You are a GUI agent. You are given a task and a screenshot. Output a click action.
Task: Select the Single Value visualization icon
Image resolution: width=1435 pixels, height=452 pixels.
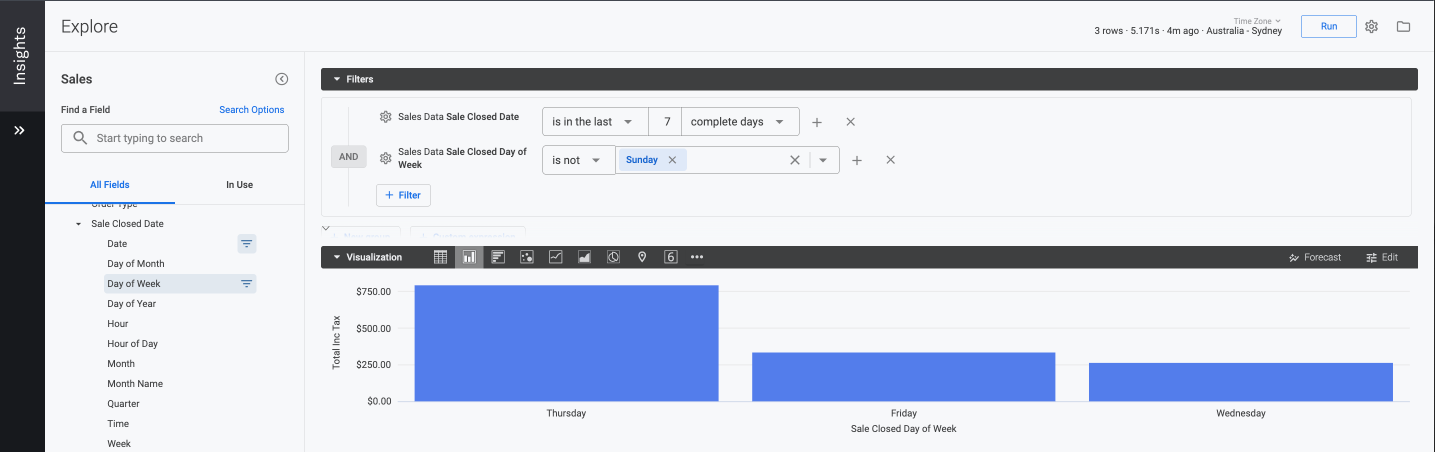[x=671, y=257]
